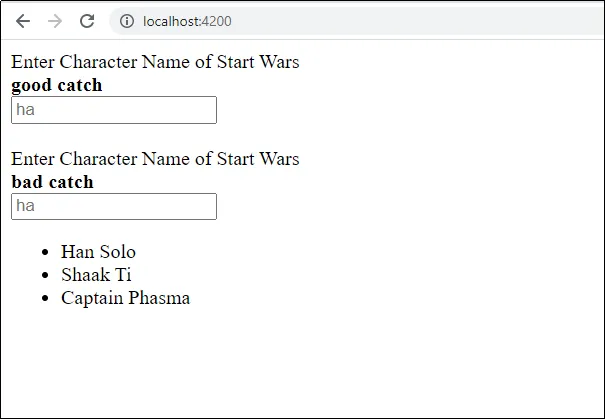Viewport: 605px width, 419px height.
Task: Reload the localhost page
Action: pyautogui.click(x=87, y=21)
